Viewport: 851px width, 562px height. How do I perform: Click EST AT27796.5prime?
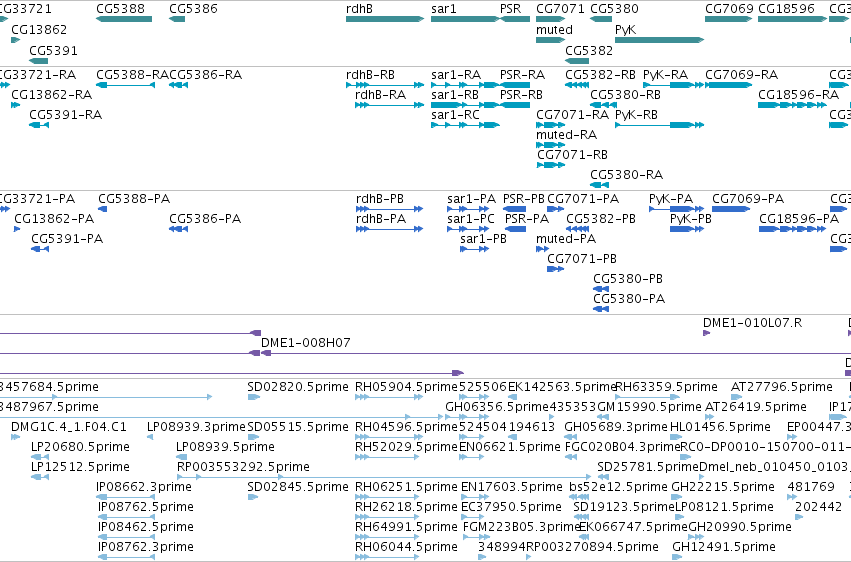point(782,387)
